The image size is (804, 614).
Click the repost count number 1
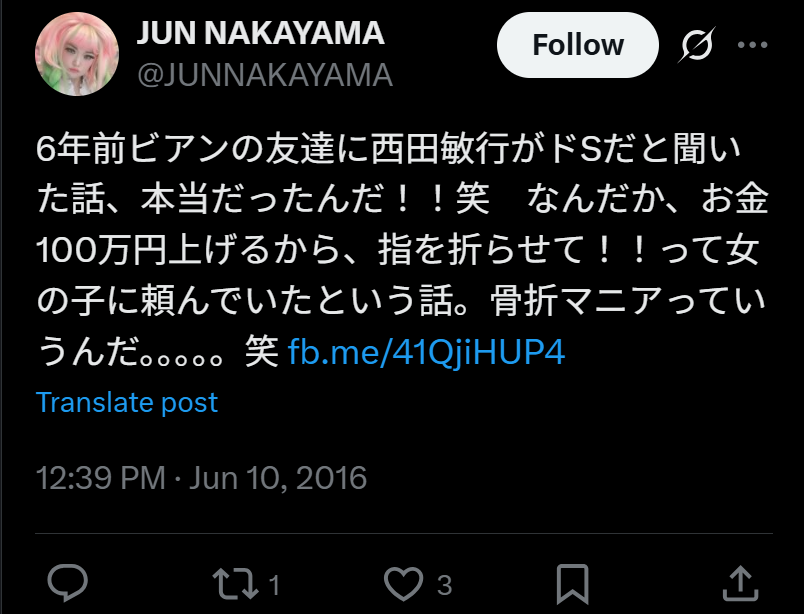(x=274, y=585)
